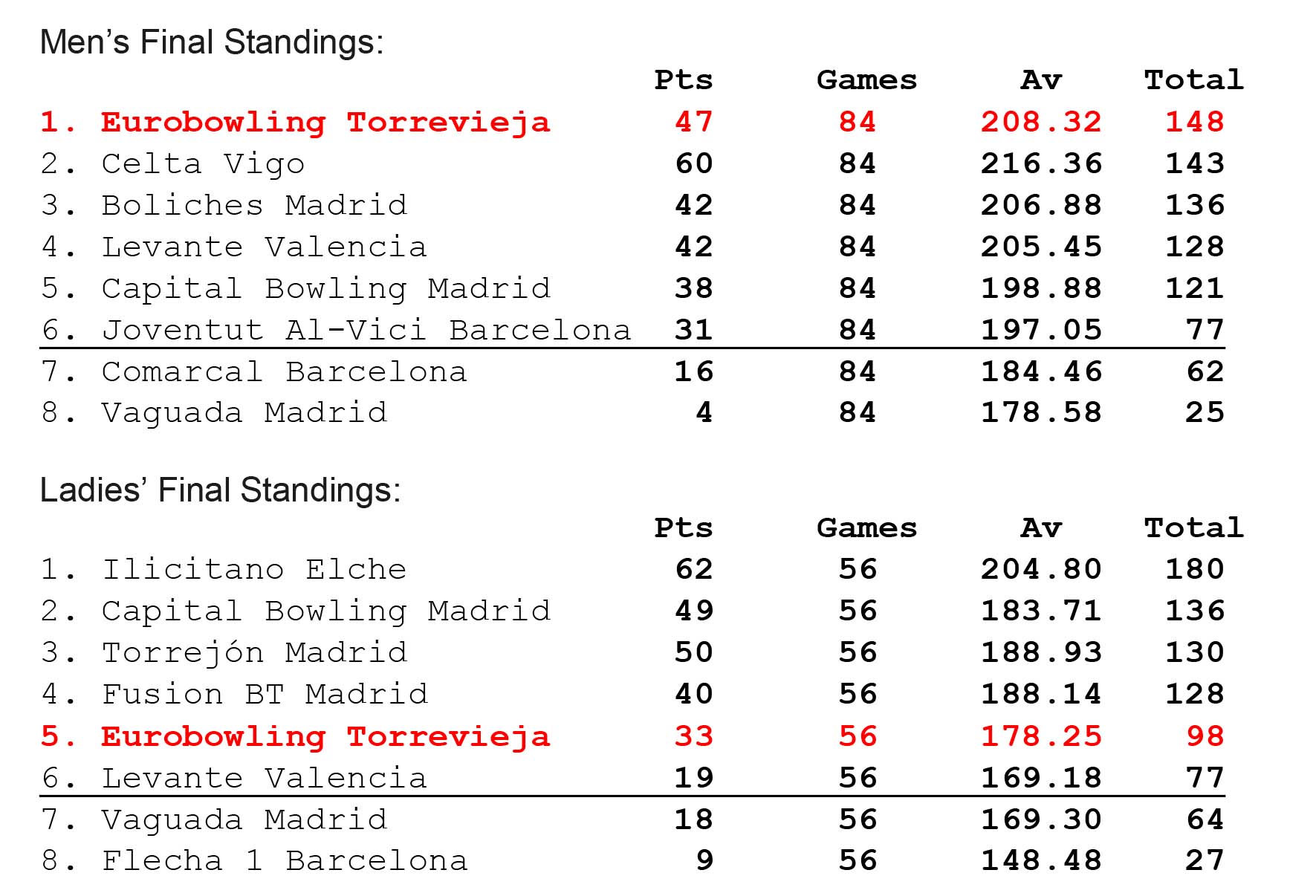Click the men's Av column header

(x=1042, y=80)
